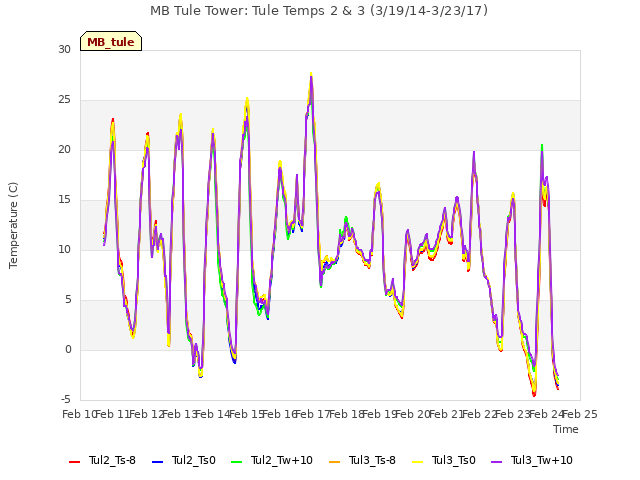Click the chart title text
Viewport: 640px width, 480px height.
pyautogui.click(x=319, y=11)
